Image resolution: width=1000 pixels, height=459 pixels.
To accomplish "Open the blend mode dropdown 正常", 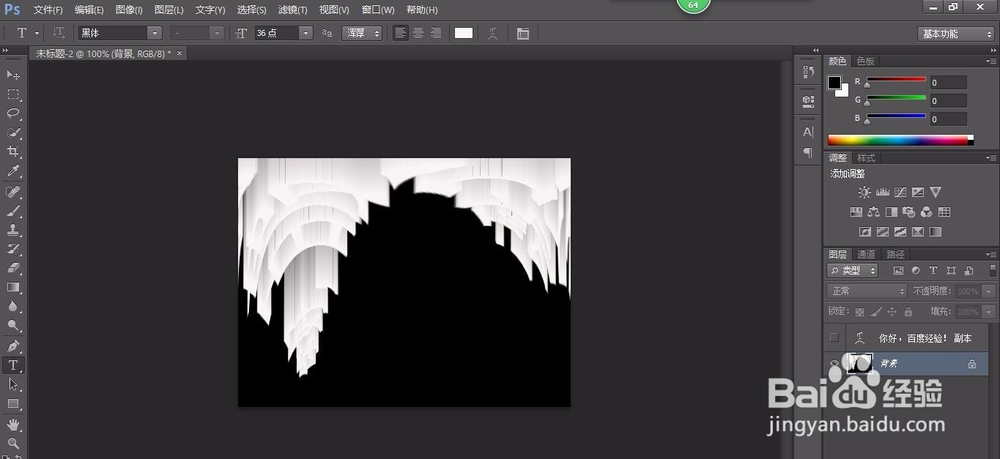I will (x=867, y=291).
